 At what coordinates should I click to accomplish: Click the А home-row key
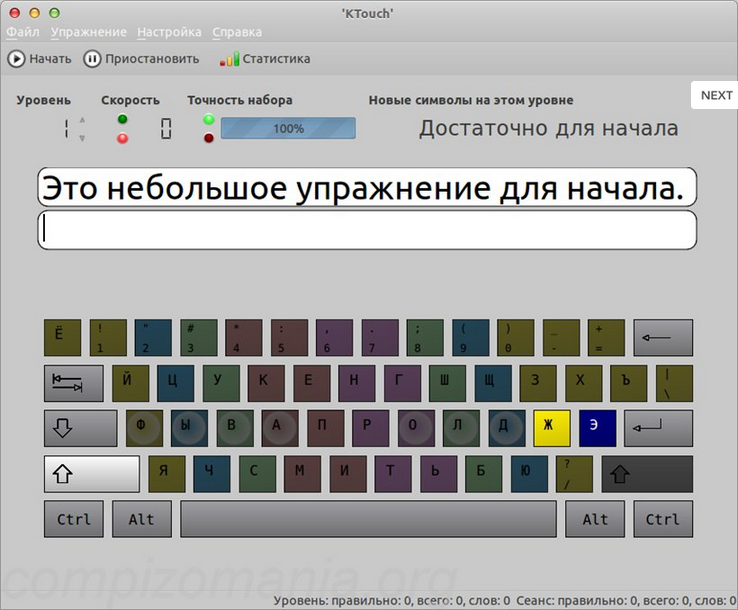point(280,428)
